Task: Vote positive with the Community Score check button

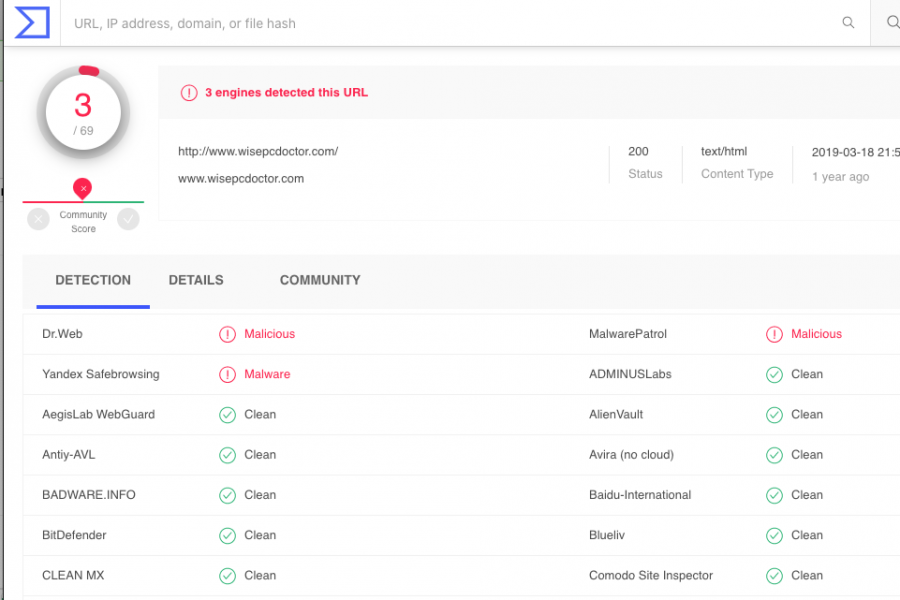Action: [129, 219]
